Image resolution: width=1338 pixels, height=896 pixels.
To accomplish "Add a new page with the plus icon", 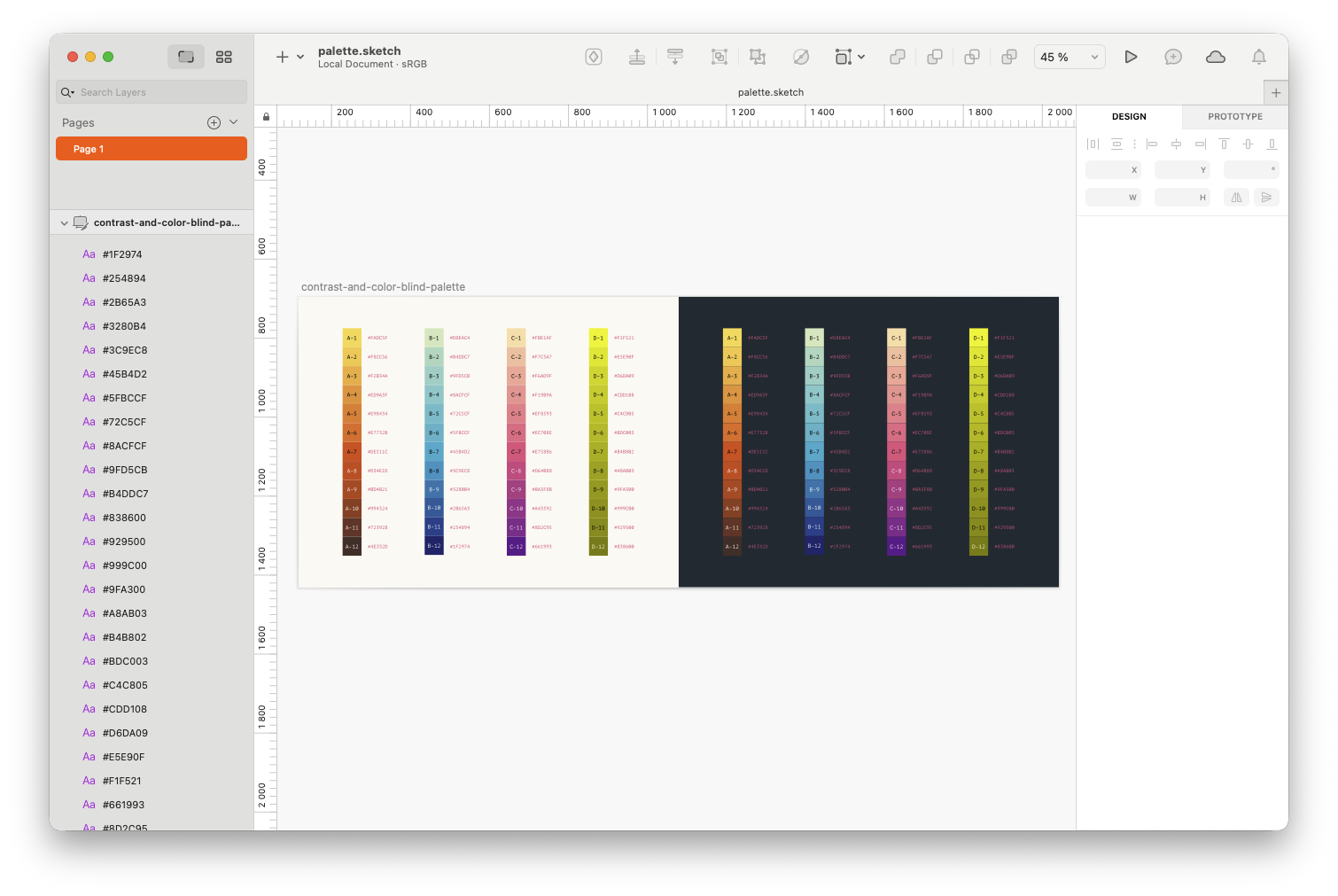I will click(x=214, y=123).
